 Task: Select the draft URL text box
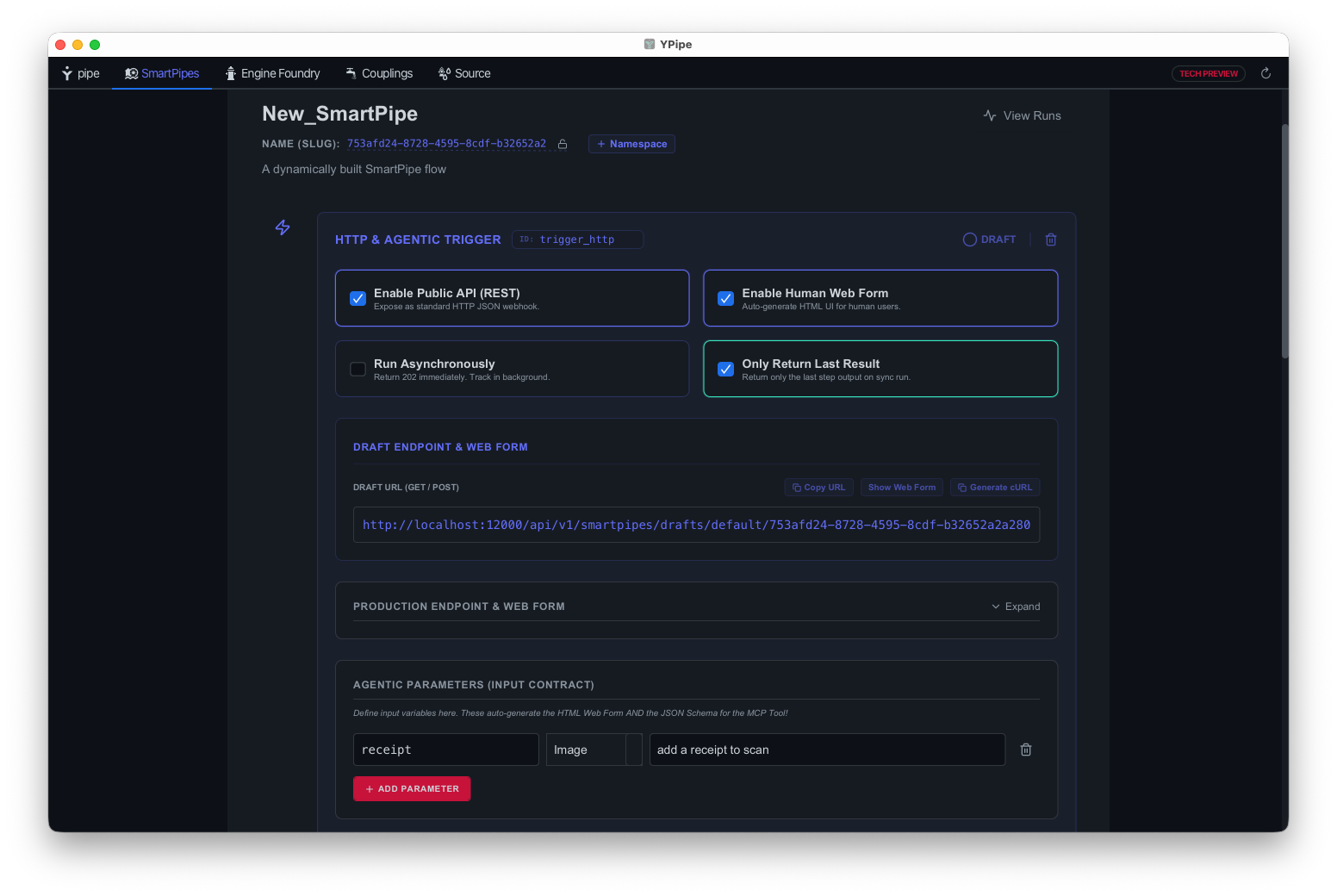[696, 525]
